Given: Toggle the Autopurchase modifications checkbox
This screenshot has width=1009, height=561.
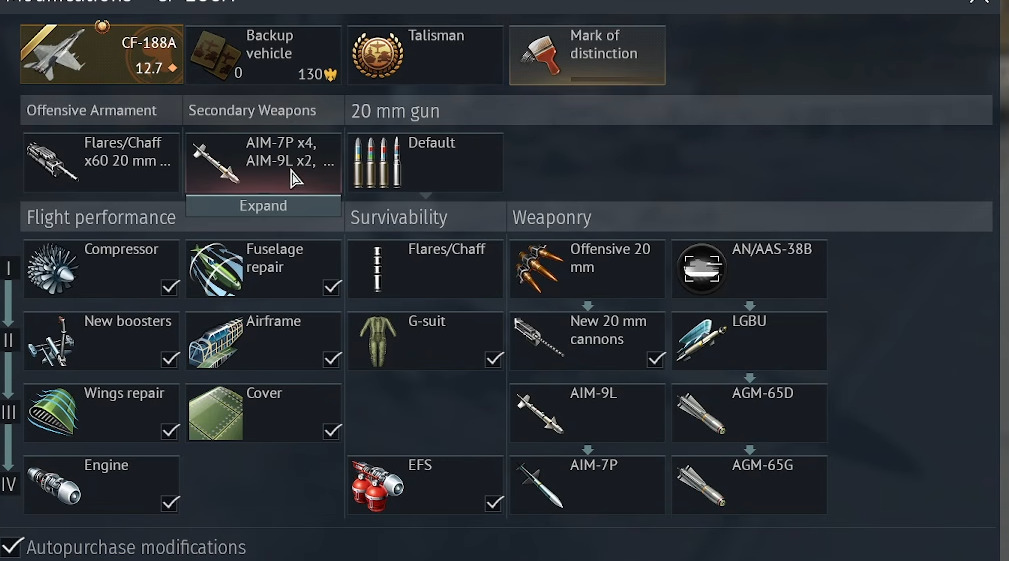Looking at the screenshot, I should coord(12,547).
